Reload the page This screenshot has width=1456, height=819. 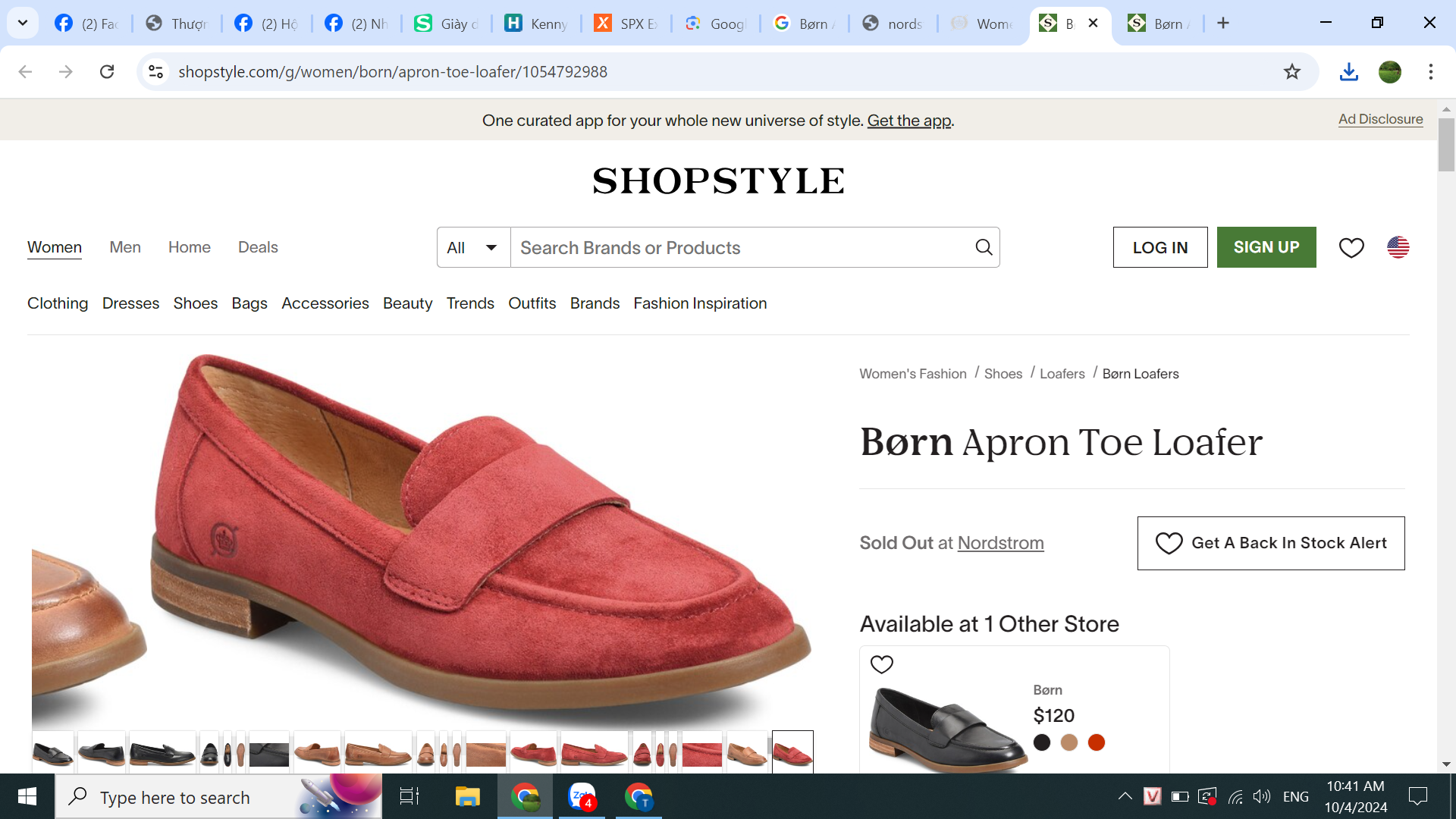point(107,71)
